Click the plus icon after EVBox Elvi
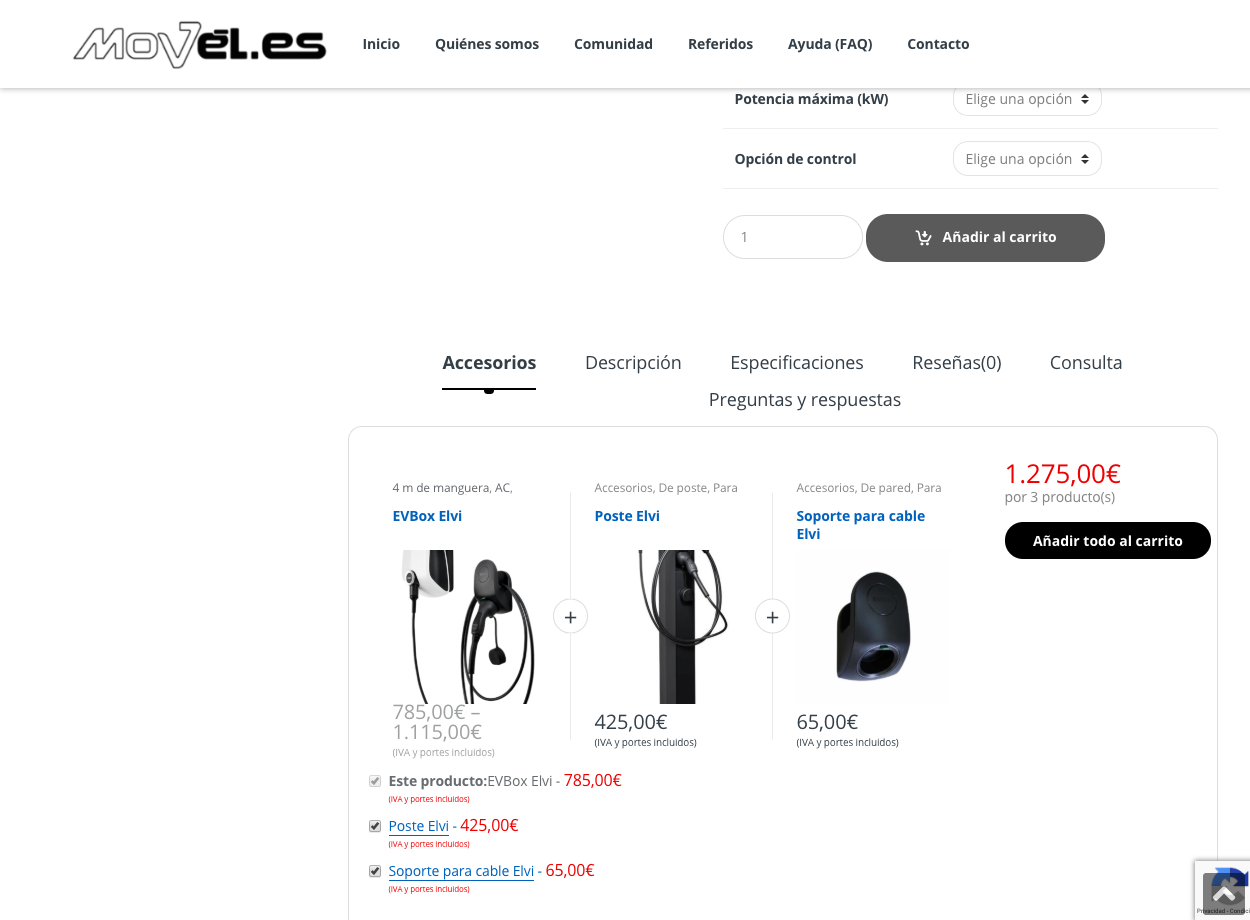Viewport: 1250px width, 920px height. (x=570, y=617)
